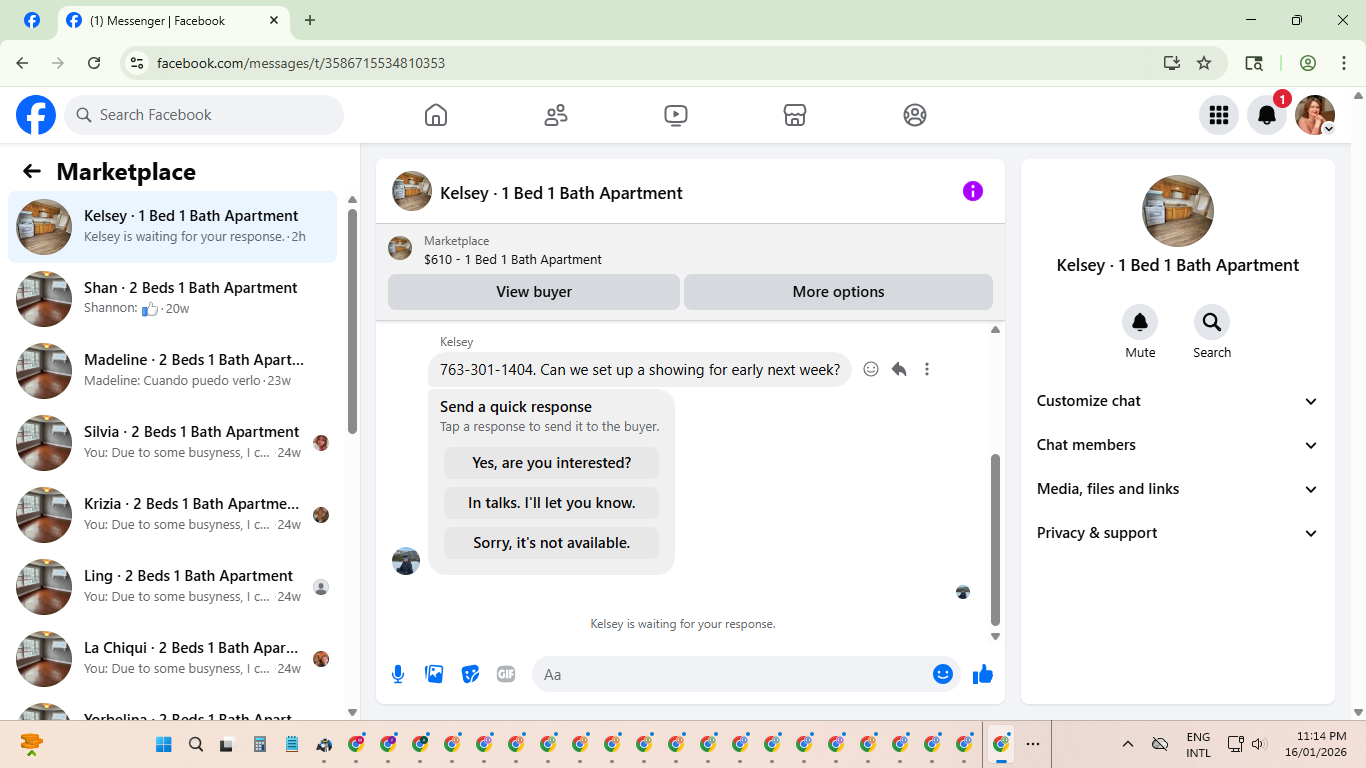Send quick reply 'Sorry, it's not available.'
This screenshot has width=1366, height=768.
[552, 543]
